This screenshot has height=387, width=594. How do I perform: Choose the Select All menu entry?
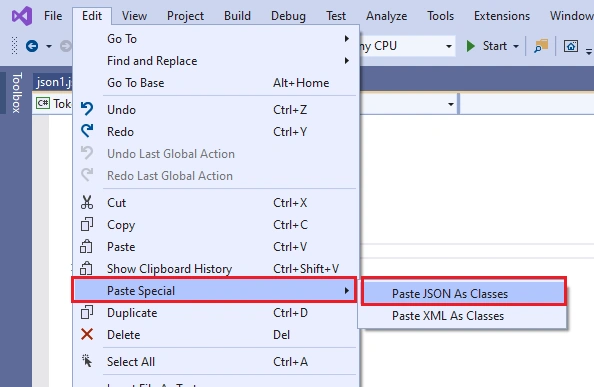point(216,362)
